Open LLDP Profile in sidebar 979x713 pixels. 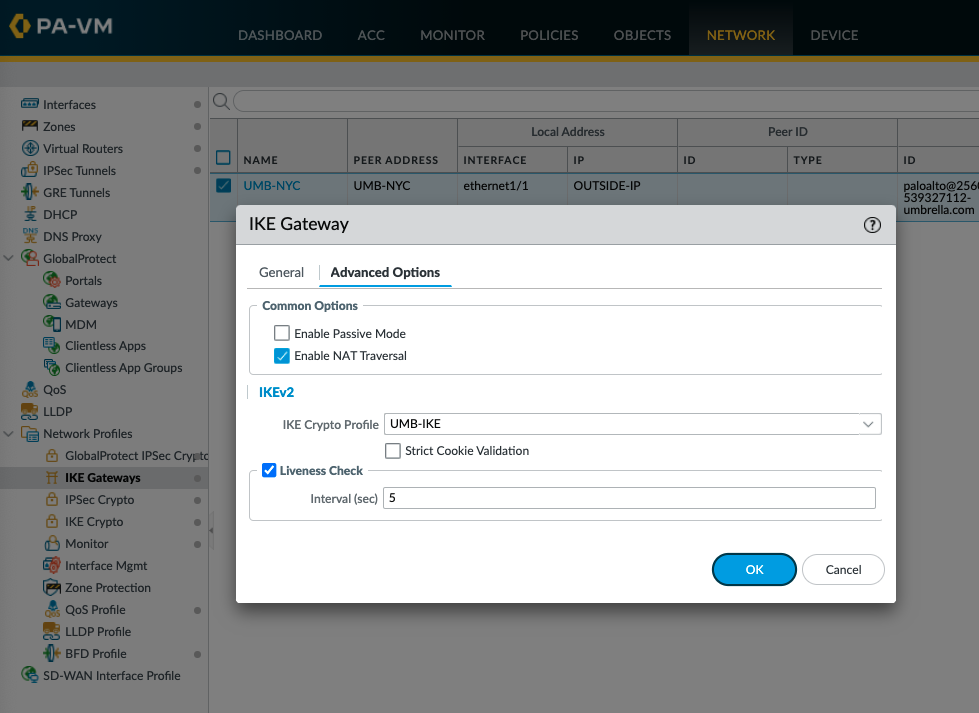98,631
